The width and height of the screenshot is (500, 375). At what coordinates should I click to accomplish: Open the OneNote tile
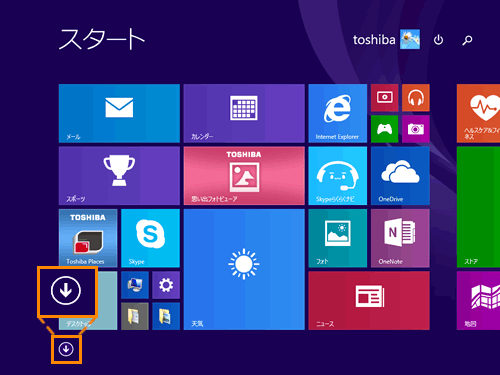click(400, 238)
